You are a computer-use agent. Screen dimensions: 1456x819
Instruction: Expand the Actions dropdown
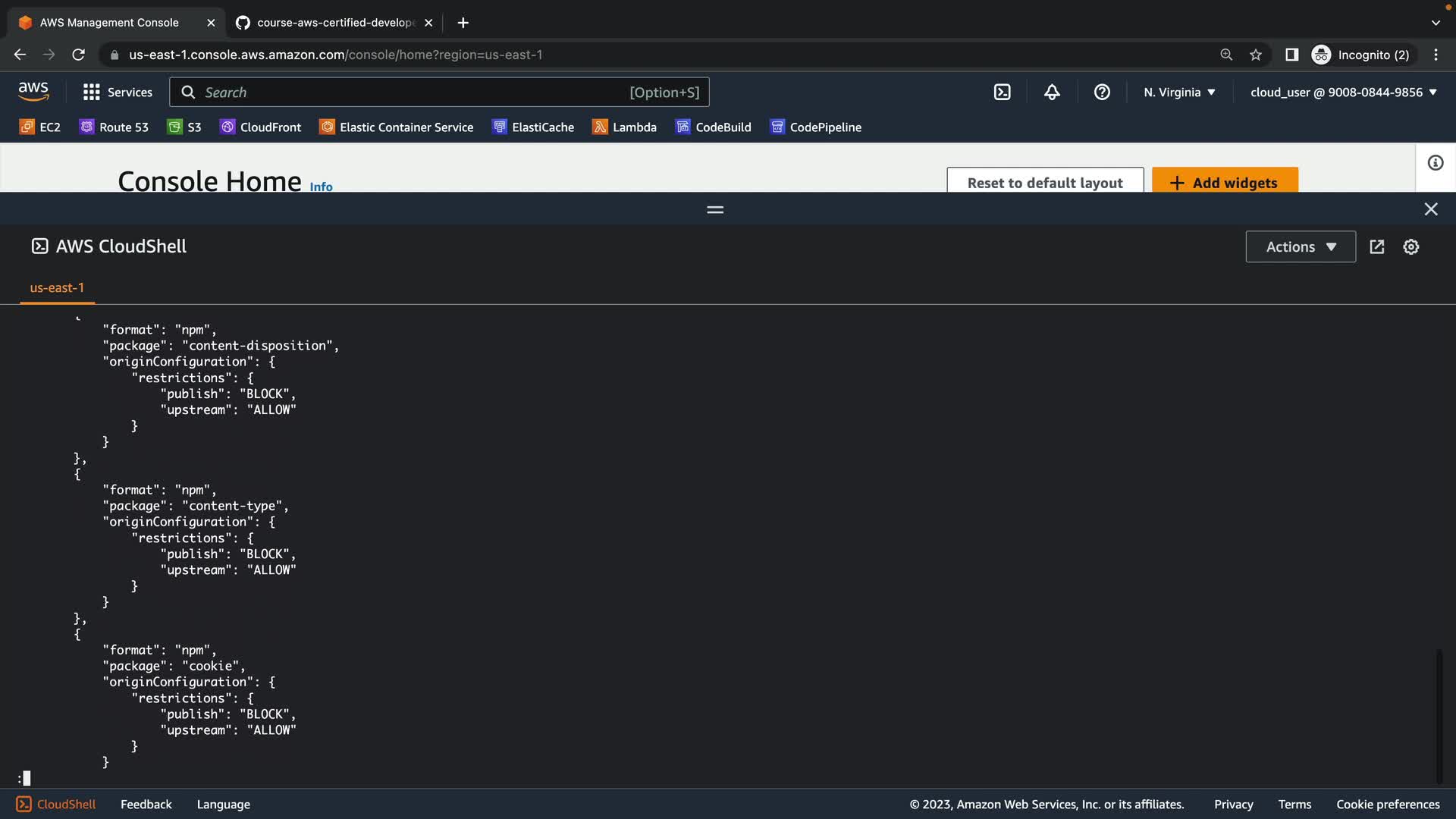1300,247
